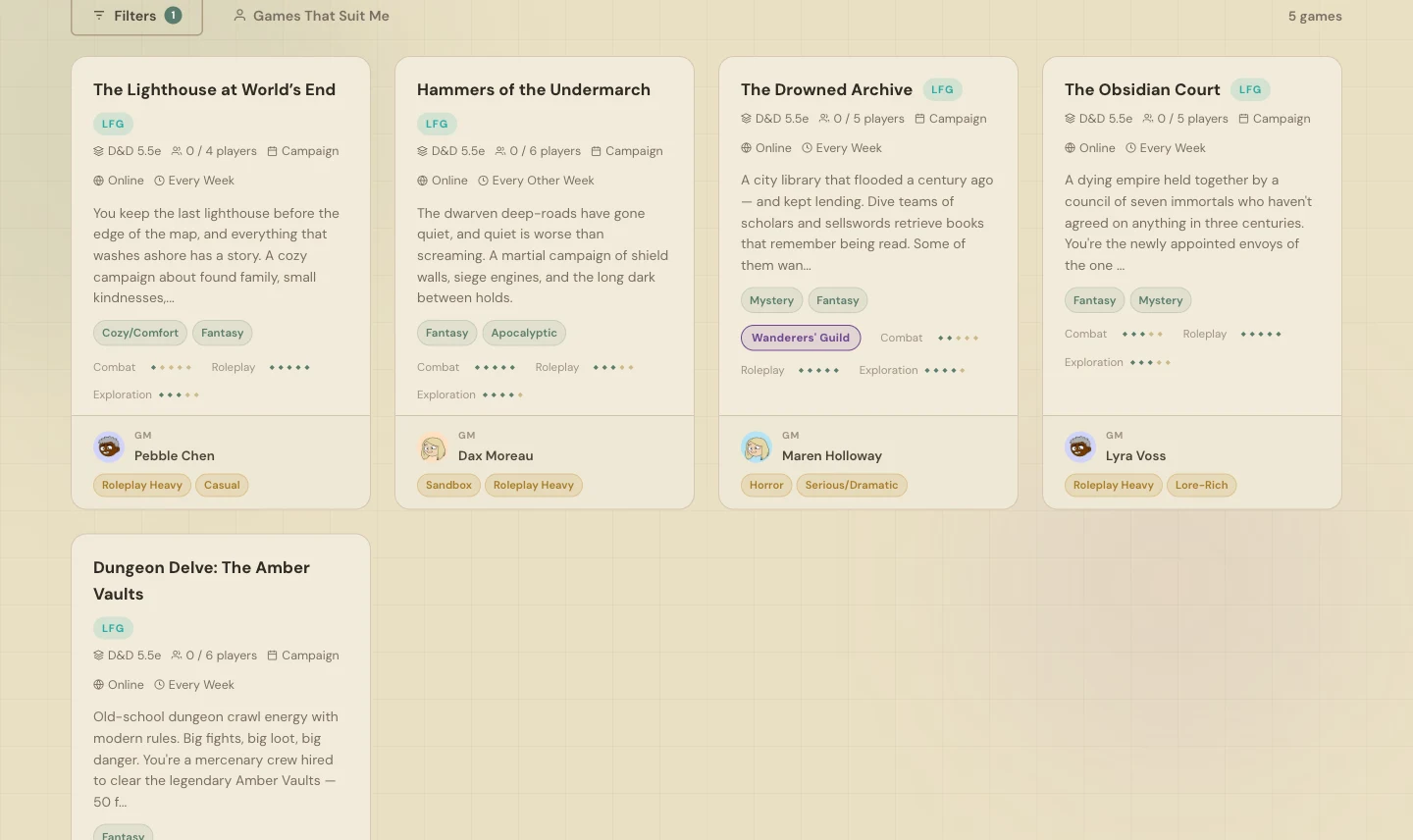This screenshot has width=1413, height=840.
Task: Open GM Pebble Chen's name
Action: 175,455
